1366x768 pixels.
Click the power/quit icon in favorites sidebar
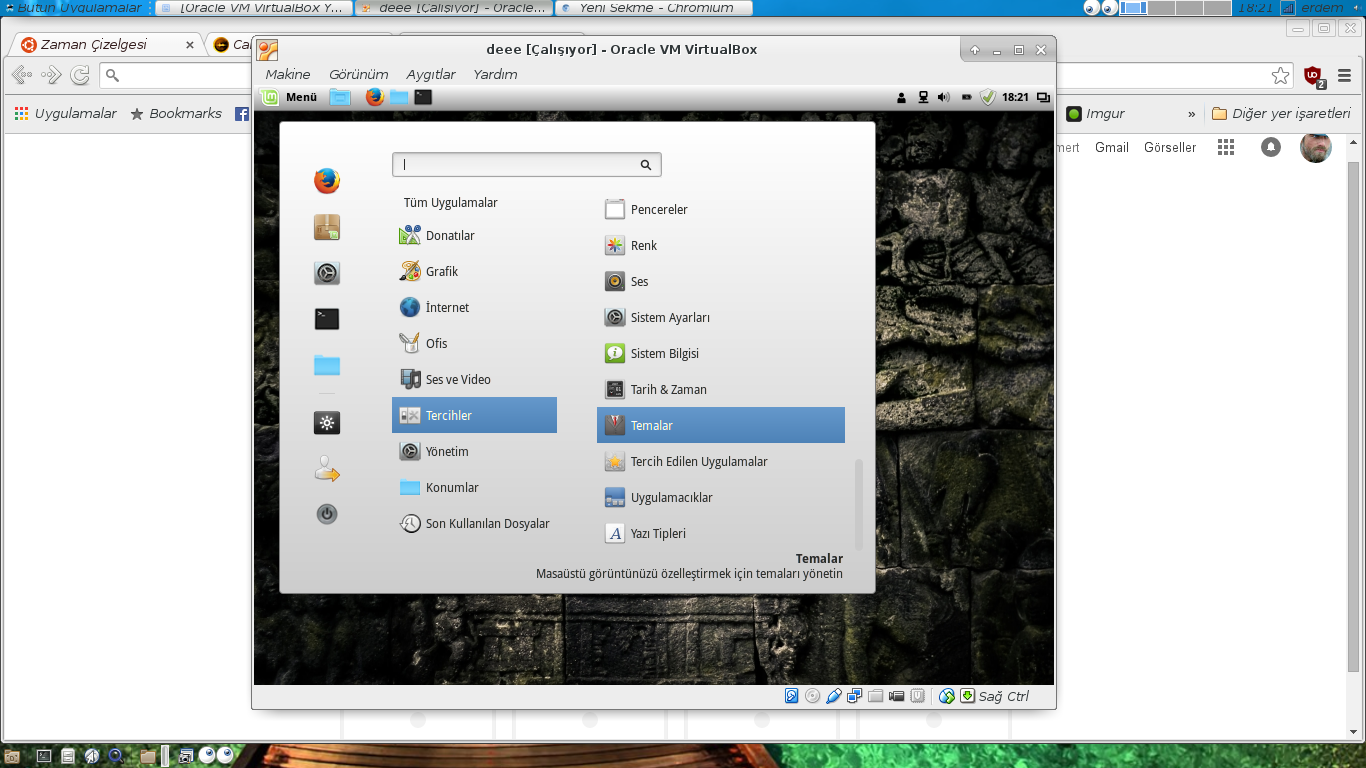tap(327, 514)
